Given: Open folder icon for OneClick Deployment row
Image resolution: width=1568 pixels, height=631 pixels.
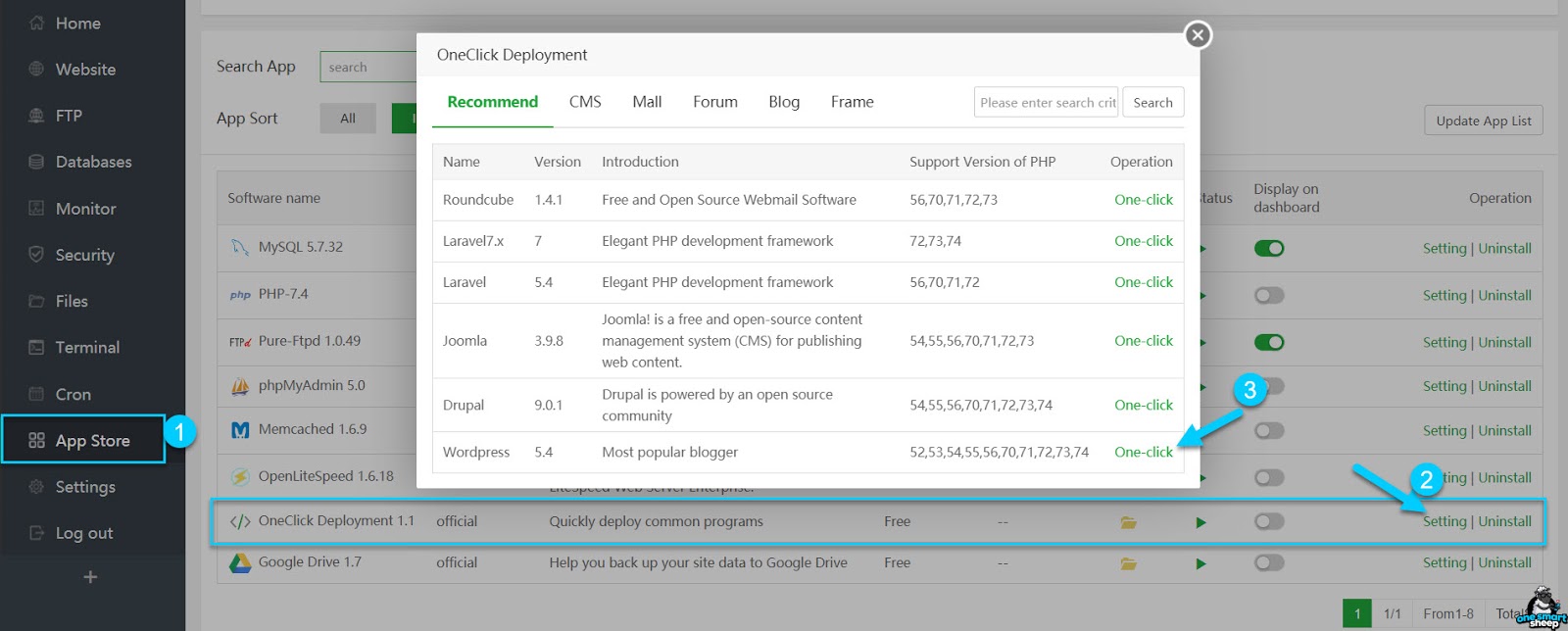Looking at the screenshot, I should tap(1129, 522).
